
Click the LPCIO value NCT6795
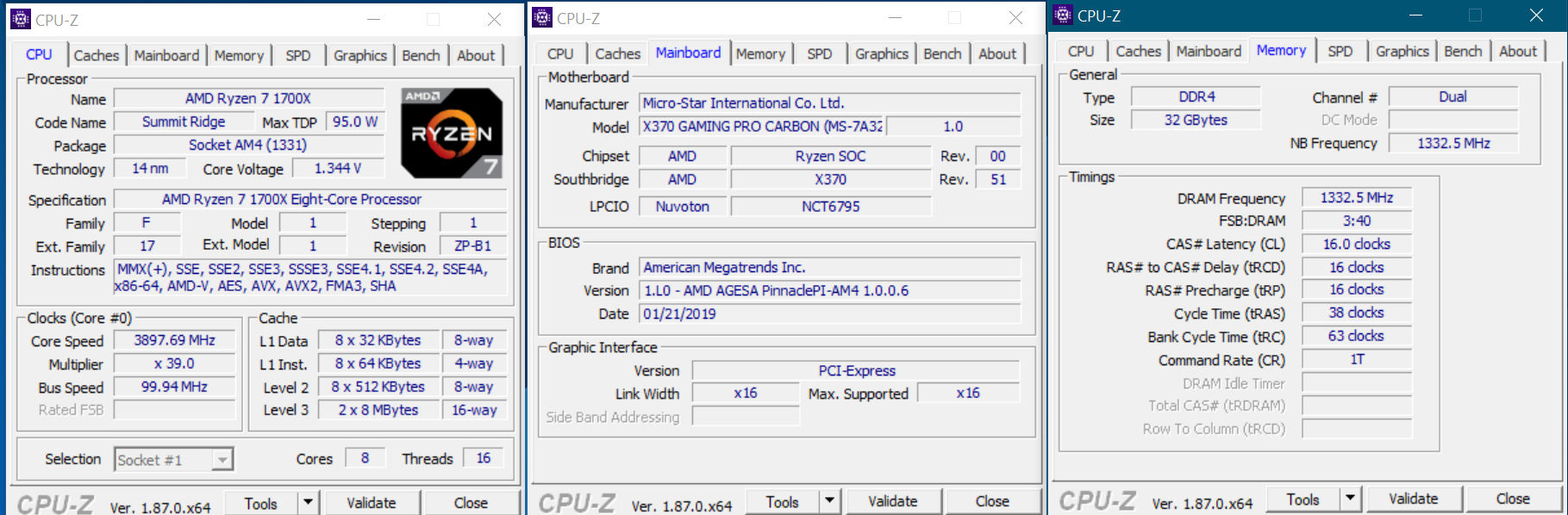[831, 206]
